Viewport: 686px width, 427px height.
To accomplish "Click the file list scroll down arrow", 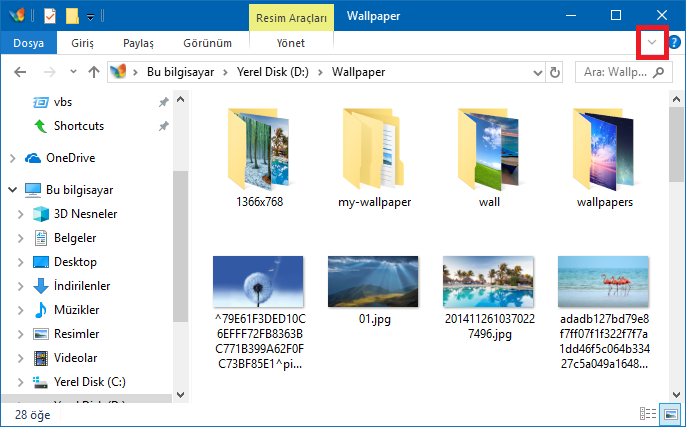I will tap(676, 395).
